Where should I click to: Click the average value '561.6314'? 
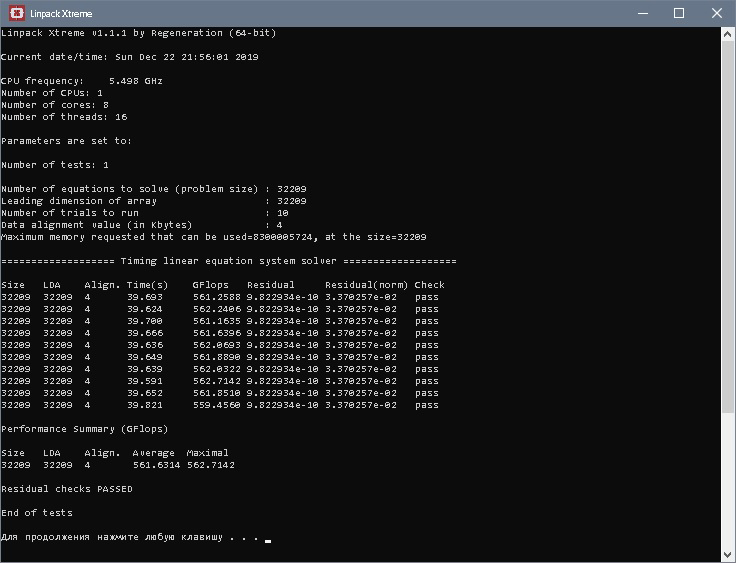(156, 465)
